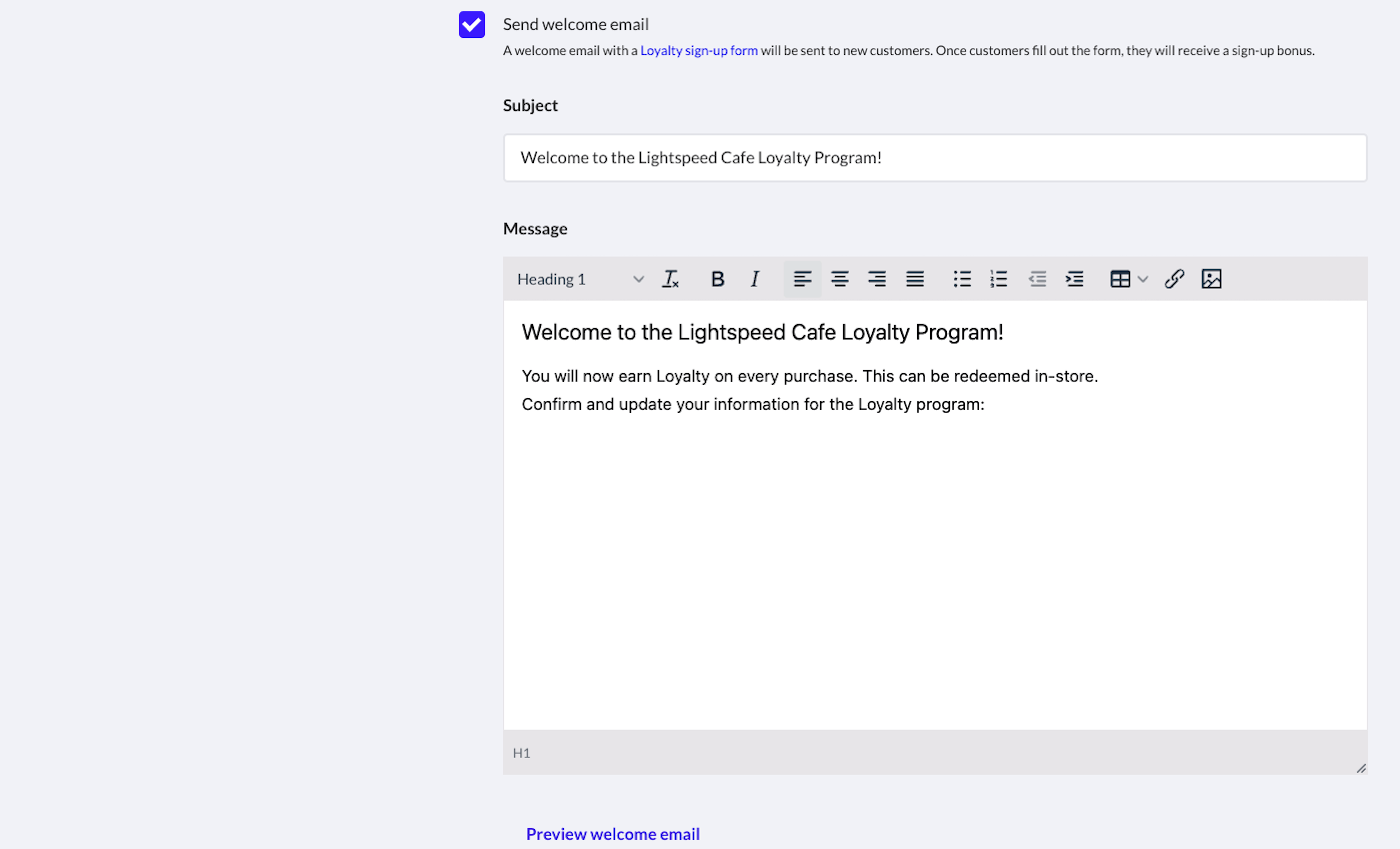
Task: Click into the Subject input field
Action: pos(934,158)
